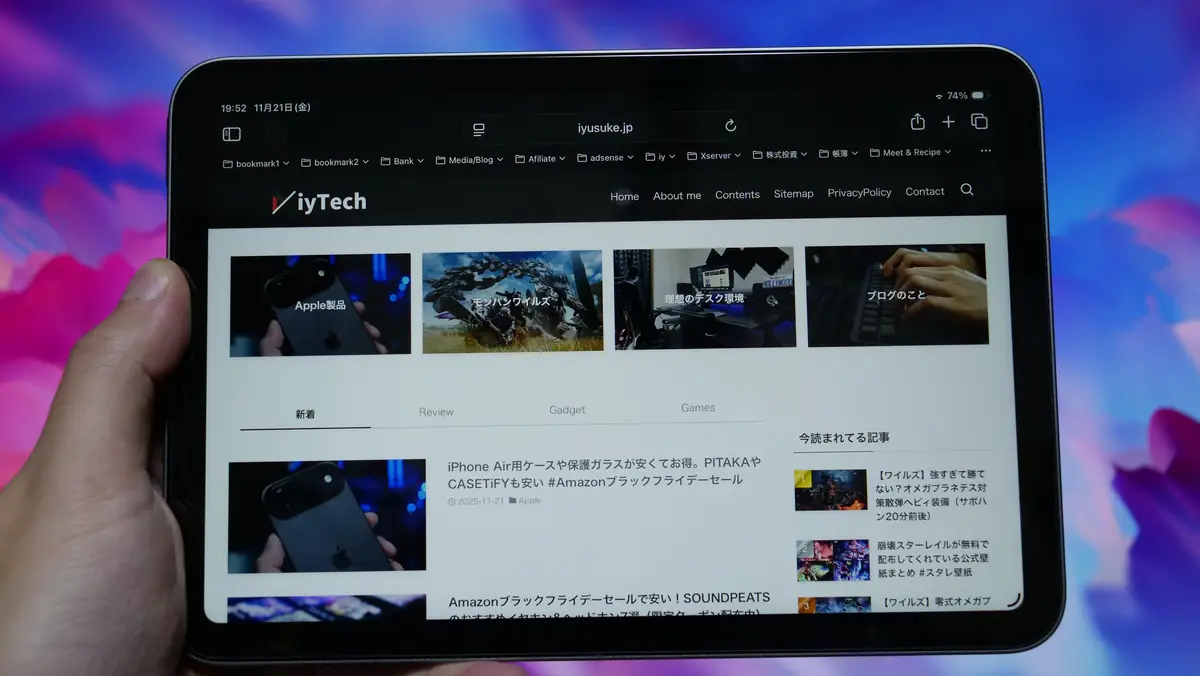Open a new tab with plus icon

(948, 122)
